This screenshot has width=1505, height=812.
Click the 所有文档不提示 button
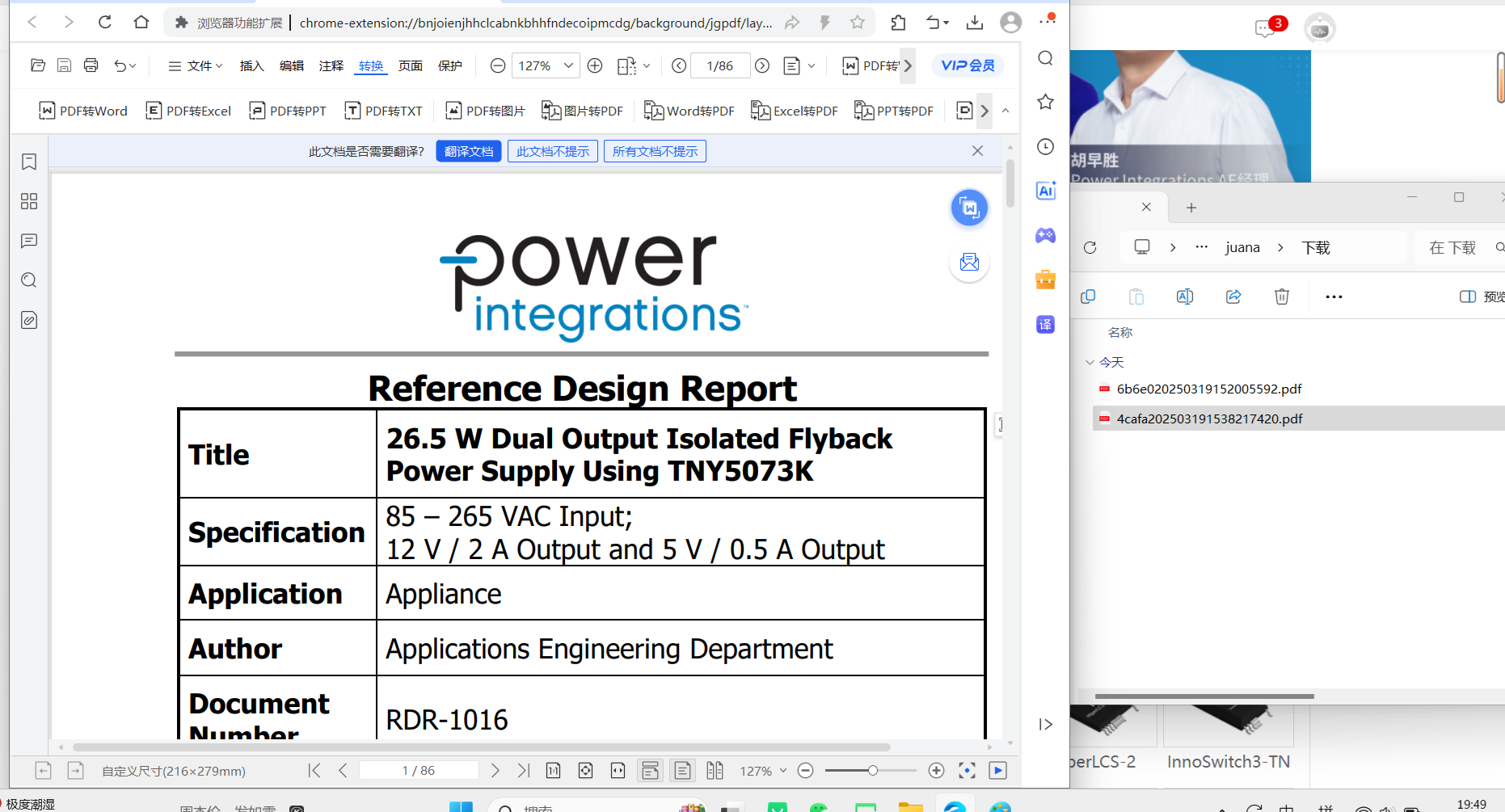click(x=655, y=151)
